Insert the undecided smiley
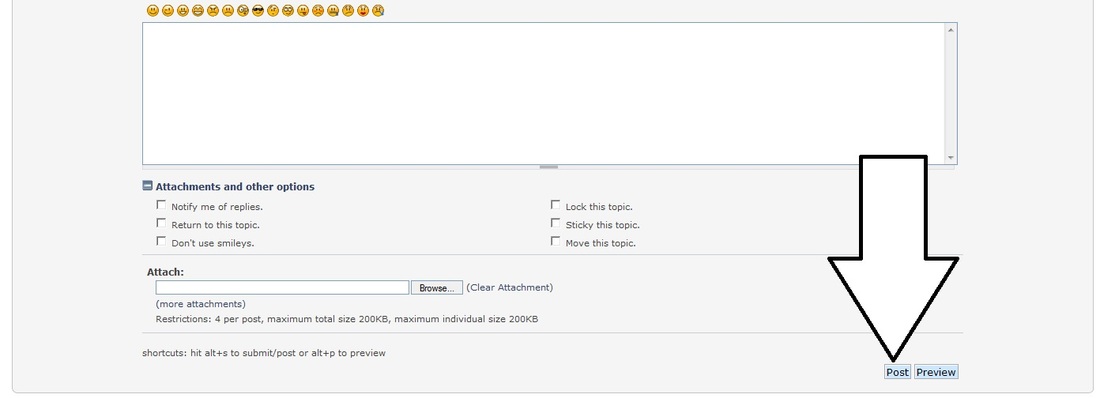This screenshot has width=1100, height=398. [x=348, y=11]
